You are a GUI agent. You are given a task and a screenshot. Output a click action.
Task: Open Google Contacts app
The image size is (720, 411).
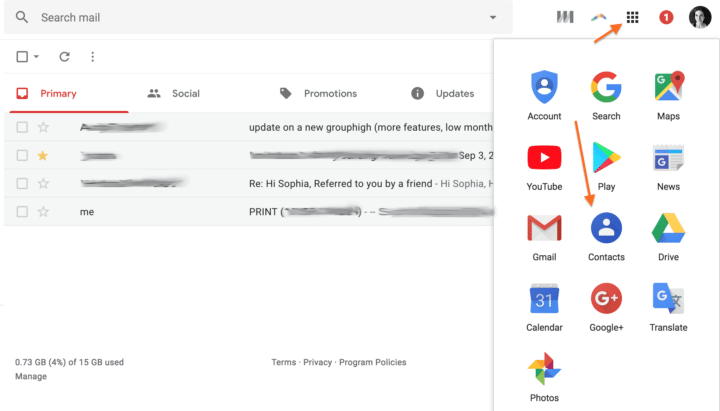(606, 237)
